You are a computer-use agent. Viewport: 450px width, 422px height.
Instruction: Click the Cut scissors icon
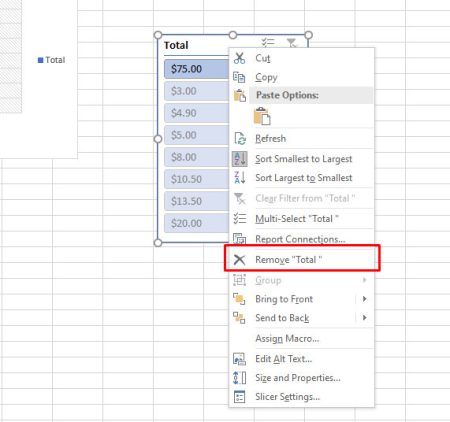click(239, 58)
